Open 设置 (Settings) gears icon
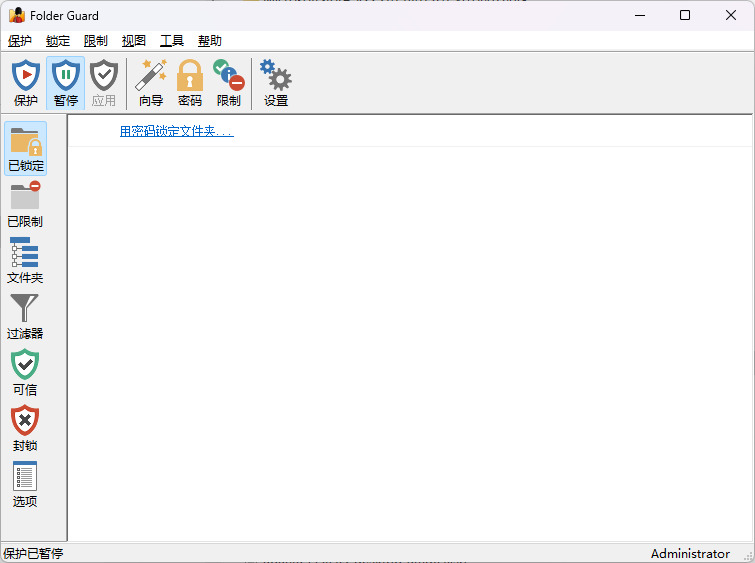 click(x=276, y=83)
